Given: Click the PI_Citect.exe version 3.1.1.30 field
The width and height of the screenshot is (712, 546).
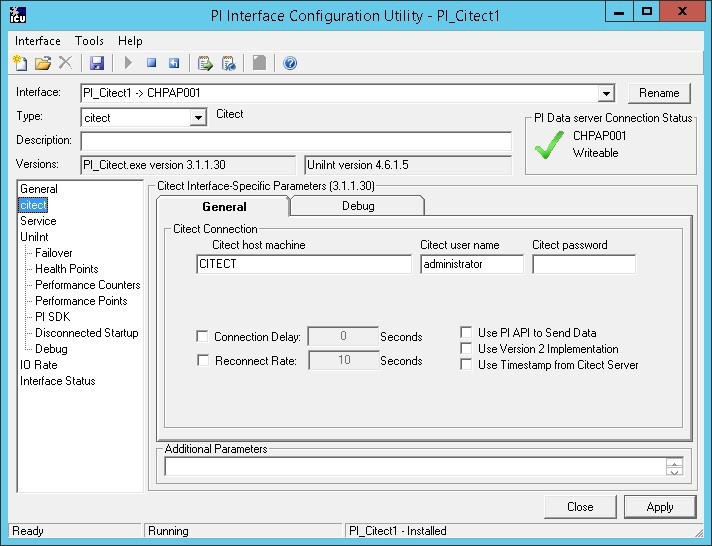Looking at the screenshot, I should click(x=188, y=165).
